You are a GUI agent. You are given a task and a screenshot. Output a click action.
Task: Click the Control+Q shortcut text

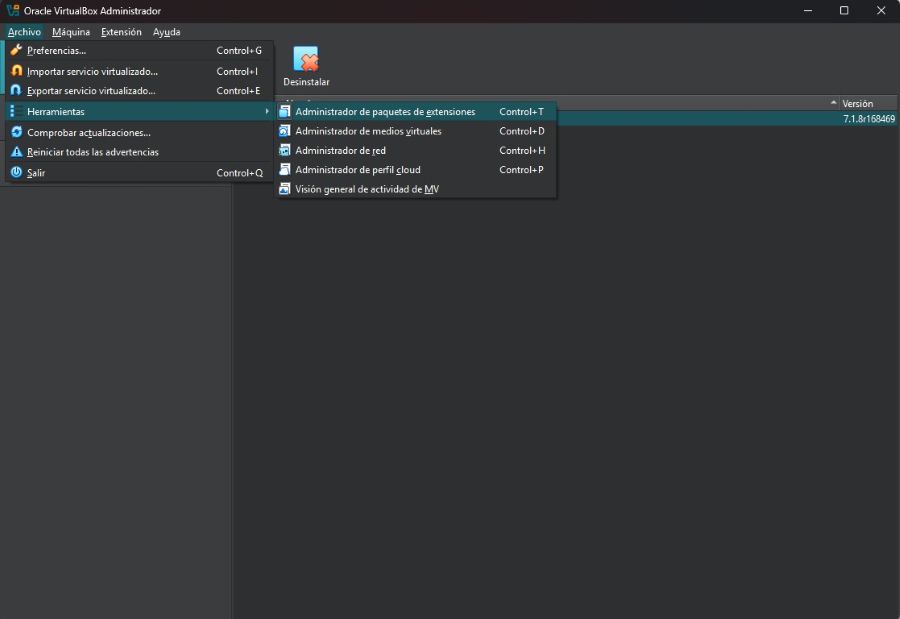[x=239, y=173]
